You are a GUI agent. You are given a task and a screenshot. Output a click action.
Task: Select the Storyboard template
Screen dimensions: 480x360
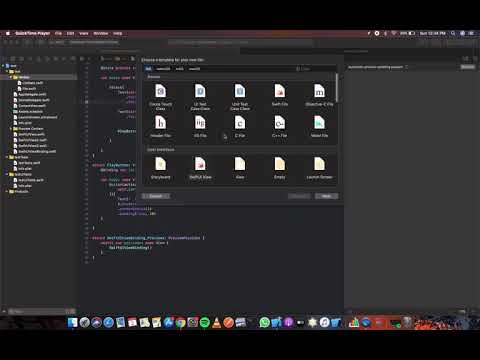160,168
